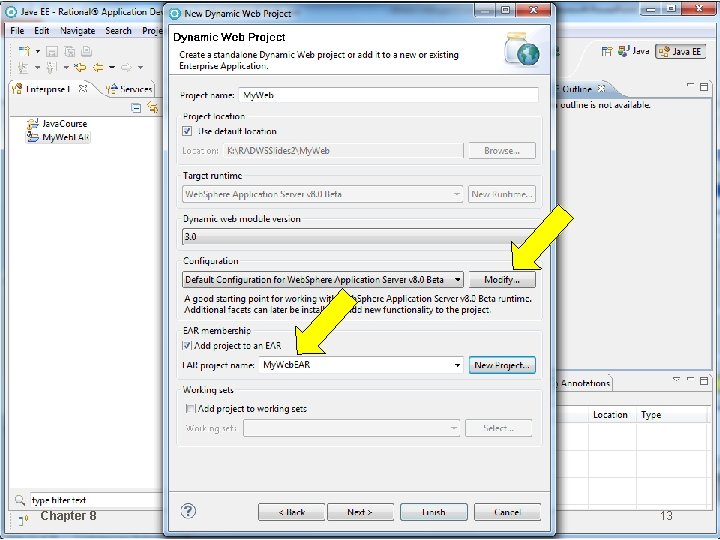720x540 pixels.
Task: Toggle the Use default location checkbox
Action: (187, 131)
